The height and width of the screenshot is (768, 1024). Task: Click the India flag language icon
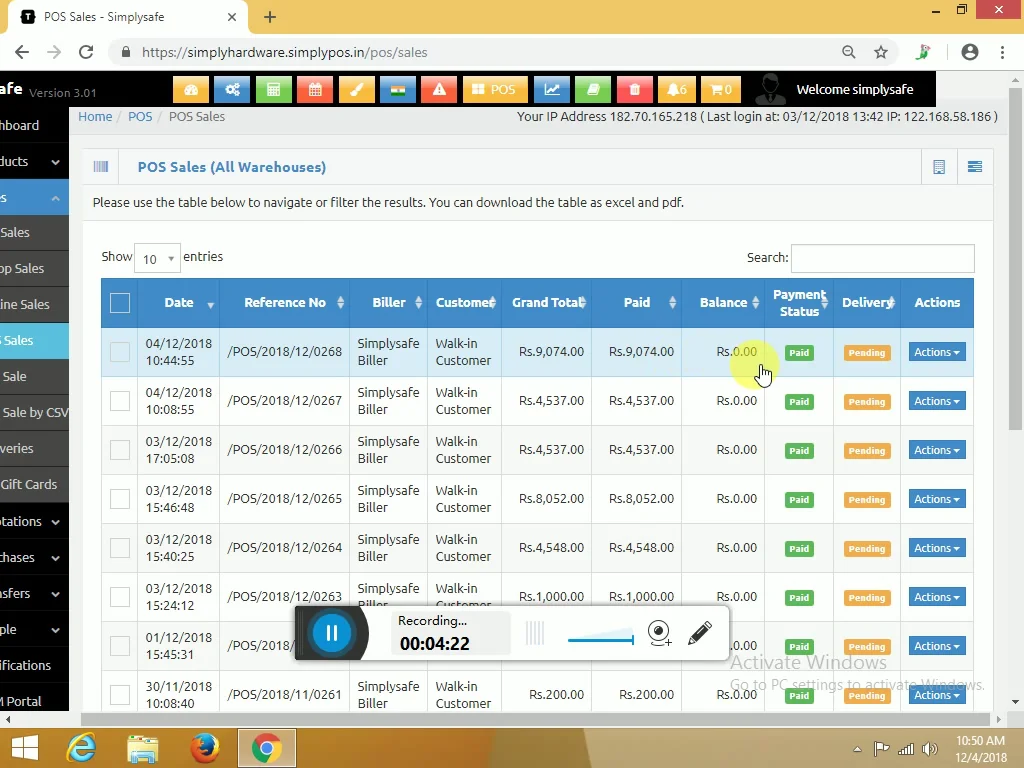pos(398,89)
